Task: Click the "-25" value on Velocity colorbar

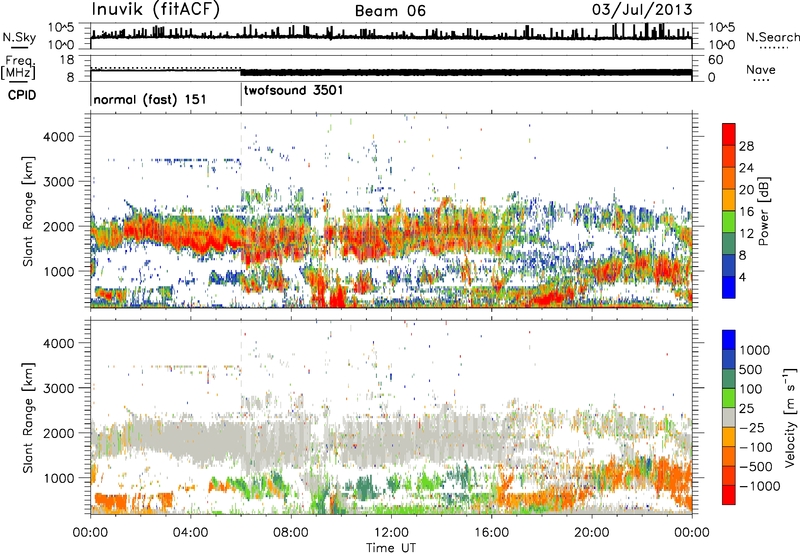Action: (x=752, y=428)
